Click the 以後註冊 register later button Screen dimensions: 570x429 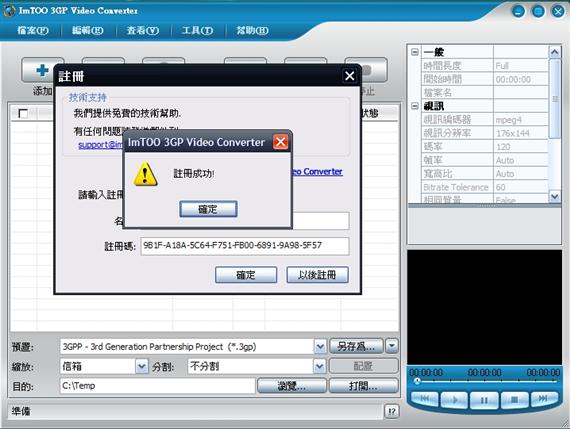tap(317, 275)
